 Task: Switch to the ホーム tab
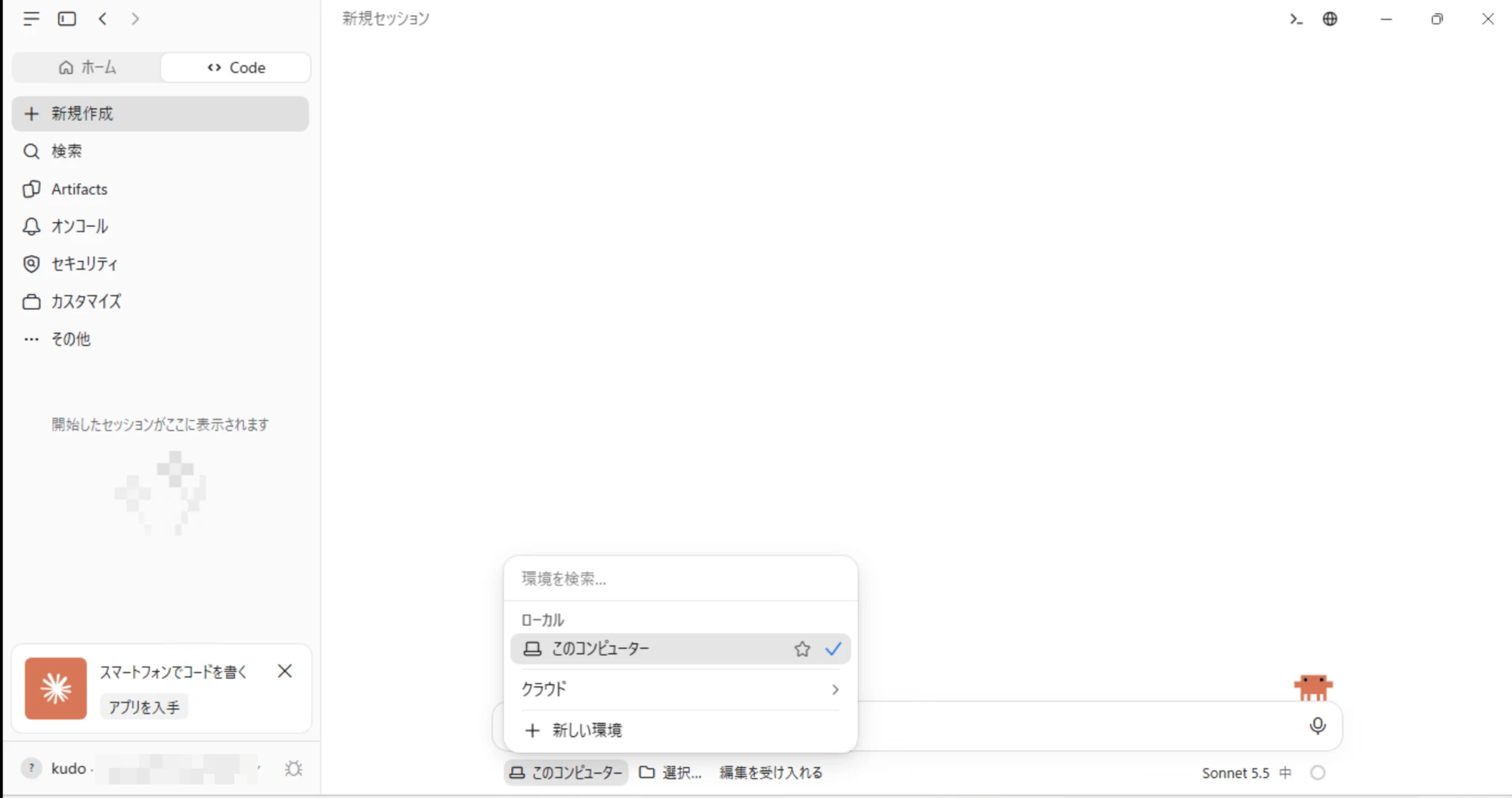tap(87, 67)
